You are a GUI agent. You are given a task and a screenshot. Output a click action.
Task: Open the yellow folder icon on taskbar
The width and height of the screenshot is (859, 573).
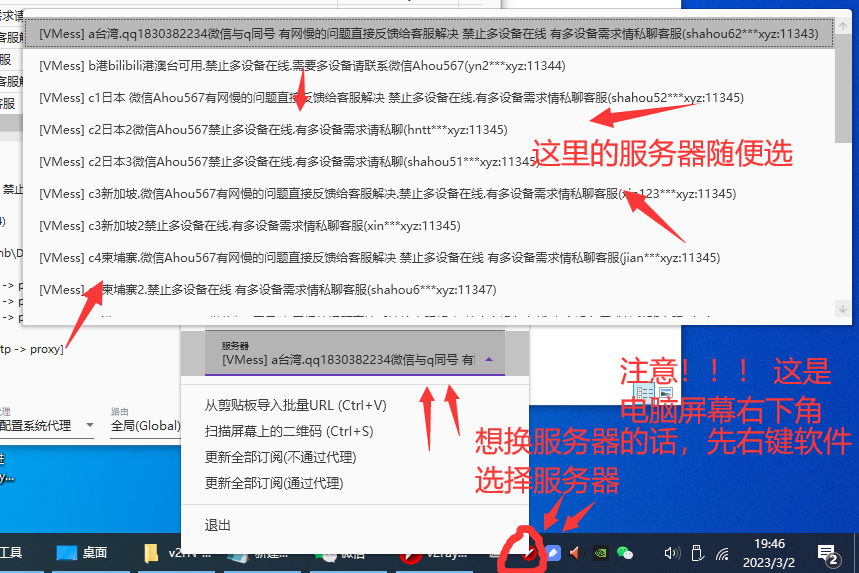151,553
